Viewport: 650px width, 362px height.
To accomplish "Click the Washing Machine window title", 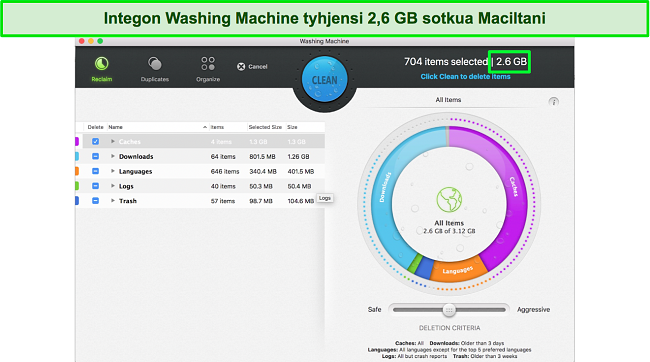I will click(x=324, y=41).
